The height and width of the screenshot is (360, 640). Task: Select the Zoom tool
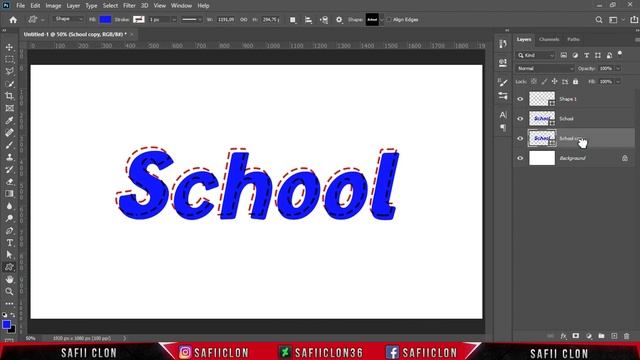[9, 291]
